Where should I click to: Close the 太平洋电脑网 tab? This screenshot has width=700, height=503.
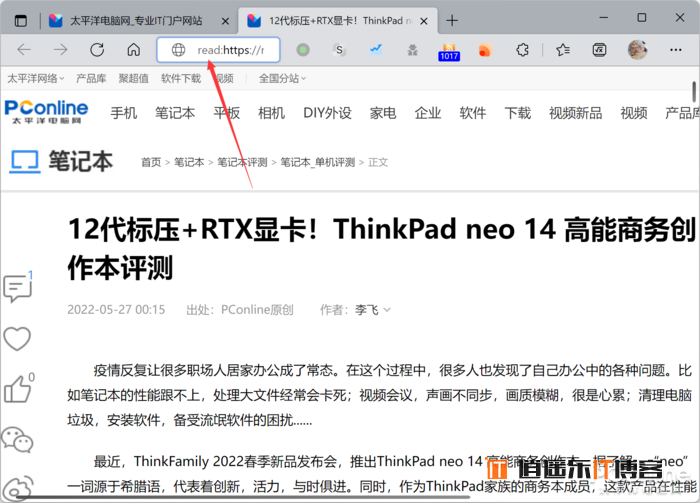[225, 21]
